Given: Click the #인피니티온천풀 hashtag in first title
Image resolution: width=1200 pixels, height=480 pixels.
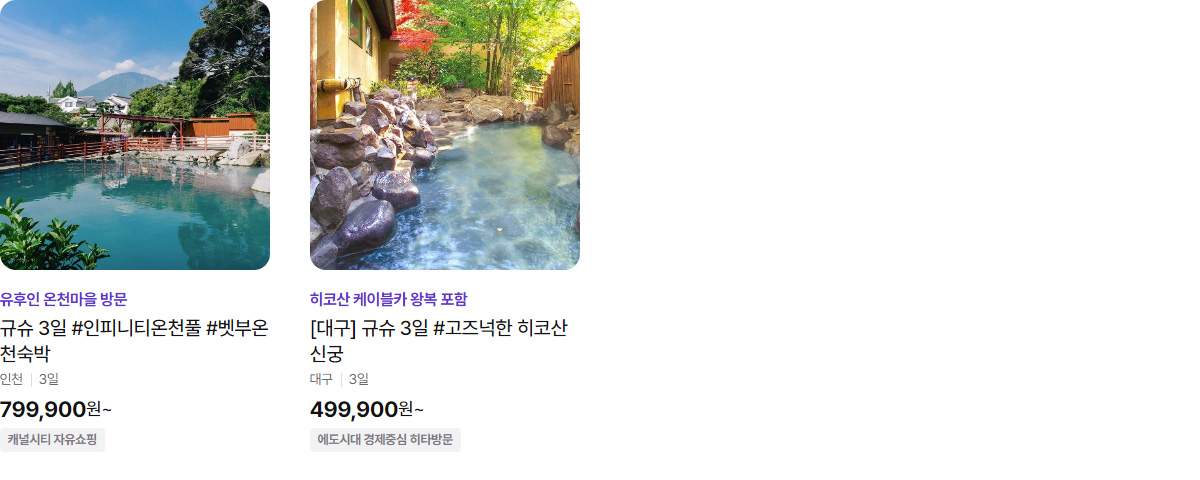Looking at the screenshot, I should [x=137, y=329].
